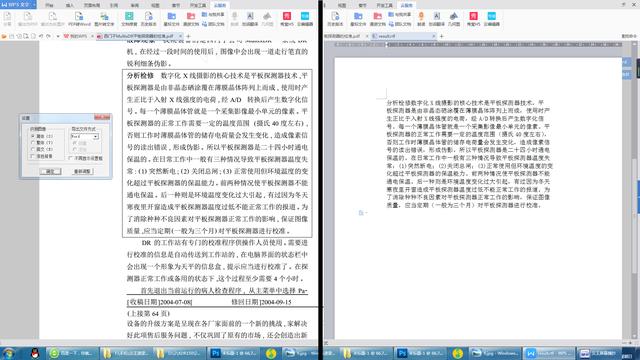Click the team documents item in left ribbon
The height and width of the screenshot is (360, 640).
coord(213,24)
